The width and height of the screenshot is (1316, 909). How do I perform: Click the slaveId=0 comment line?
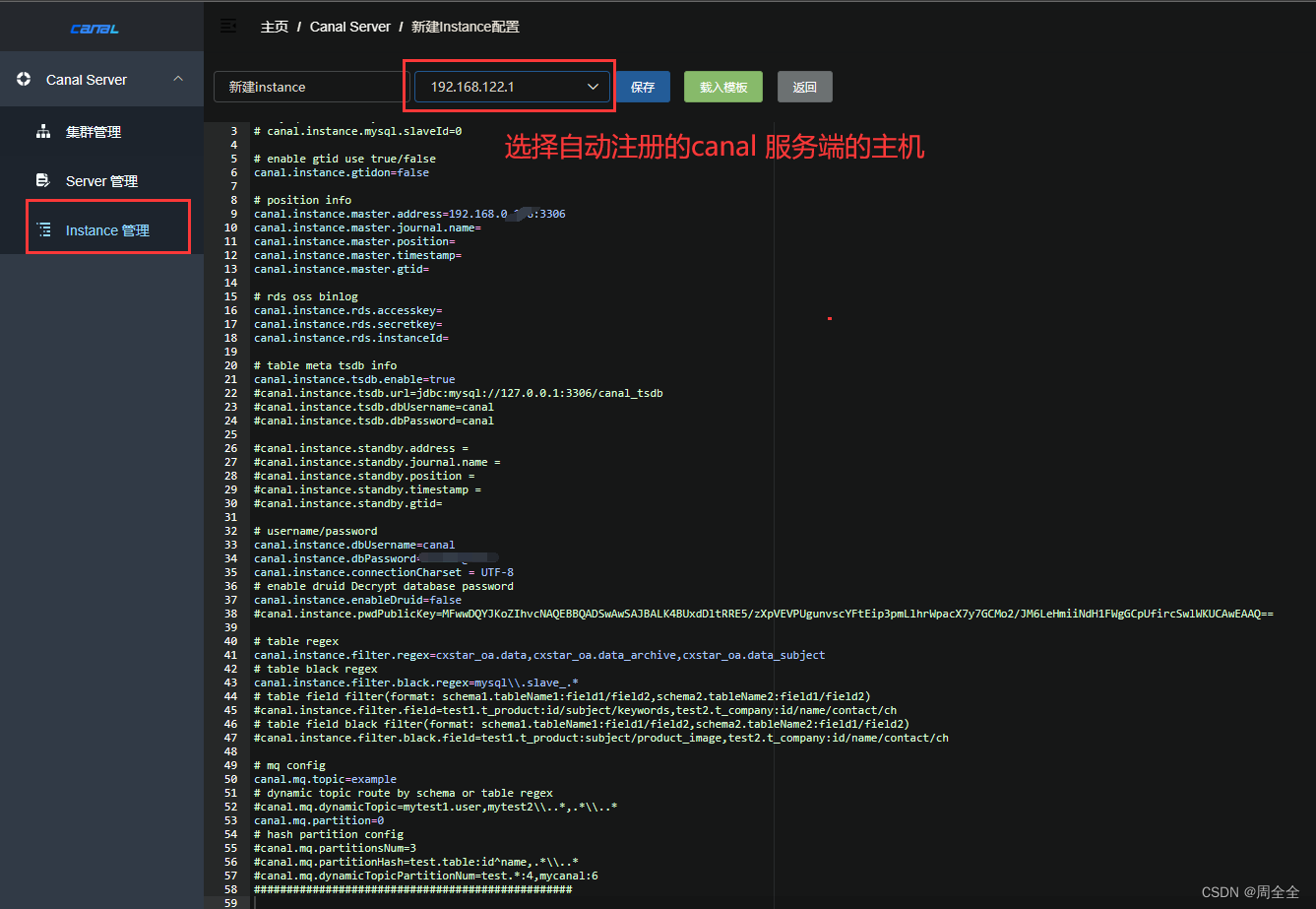[x=357, y=131]
